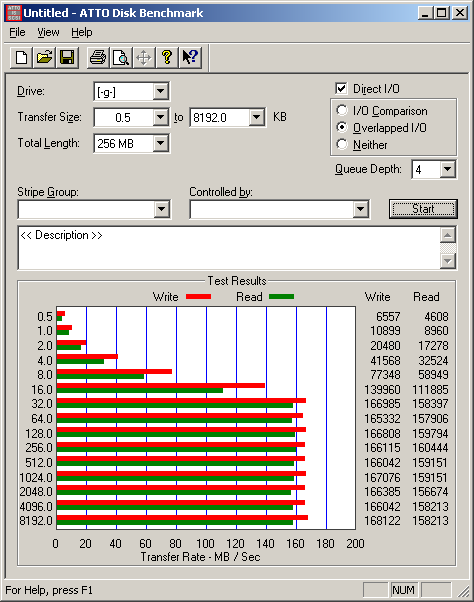Choose the Neither radio option
This screenshot has height=602, width=474.
click(x=342, y=144)
